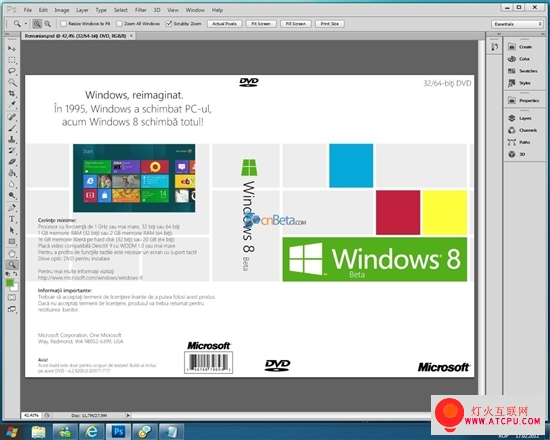
Task: Open Internet Explorer from taskbar
Action: pos(92,431)
